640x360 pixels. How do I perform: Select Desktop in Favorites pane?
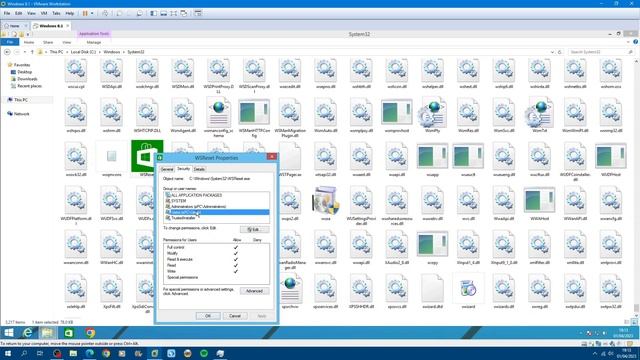[x=24, y=72]
